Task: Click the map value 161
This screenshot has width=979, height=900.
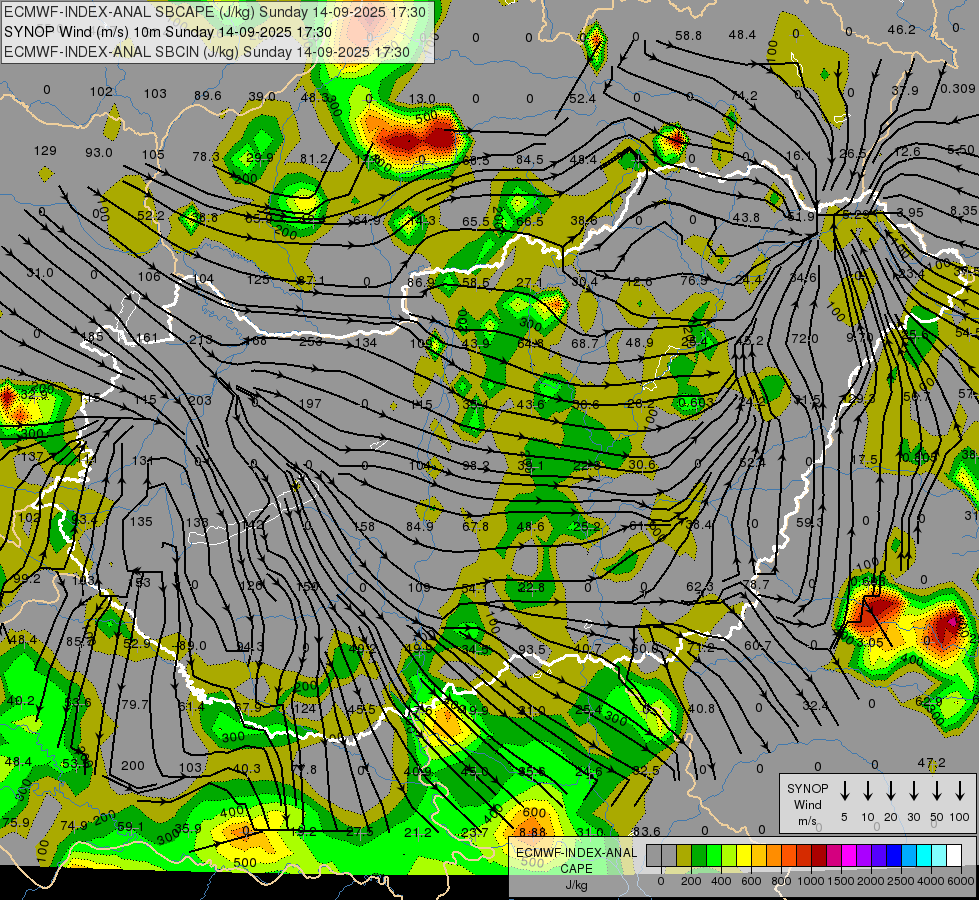Action: point(147,338)
